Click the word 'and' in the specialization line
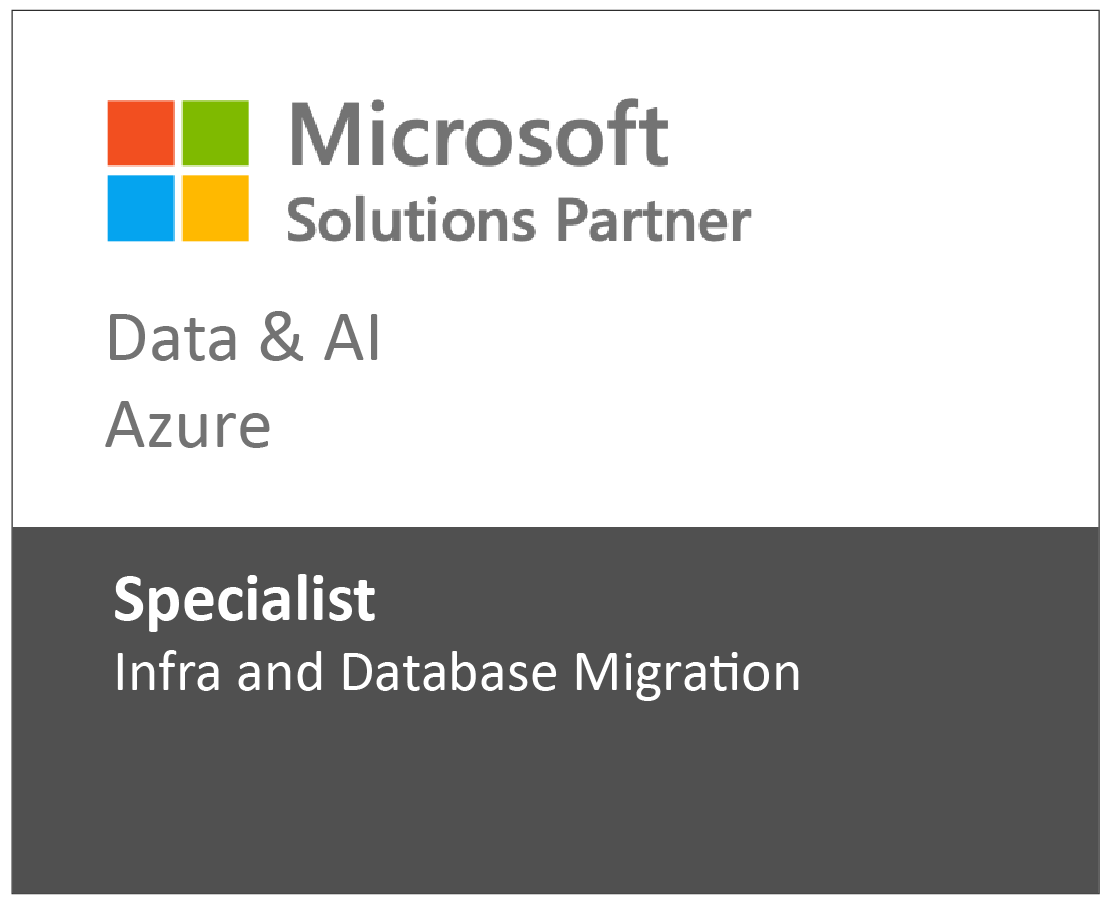The image size is (1112, 904). (x=280, y=671)
